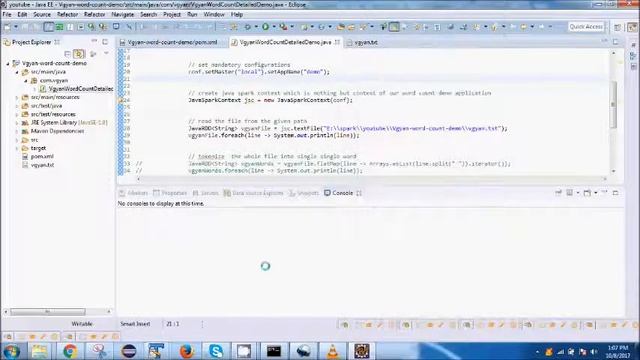Open VLC media player from the taskbar
This screenshot has height=360, width=640.
click(x=333, y=351)
